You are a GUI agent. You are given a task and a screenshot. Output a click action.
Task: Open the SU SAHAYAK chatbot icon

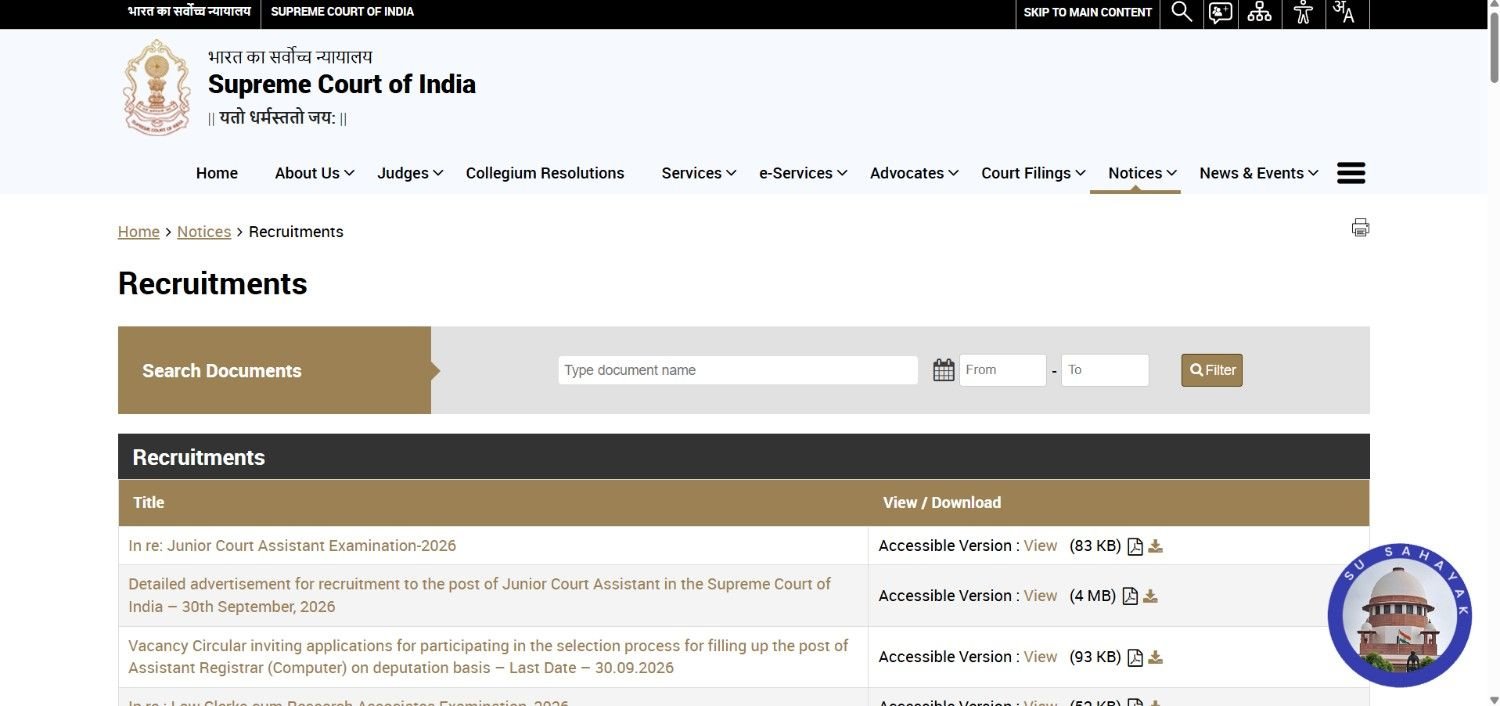click(1400, 615)
